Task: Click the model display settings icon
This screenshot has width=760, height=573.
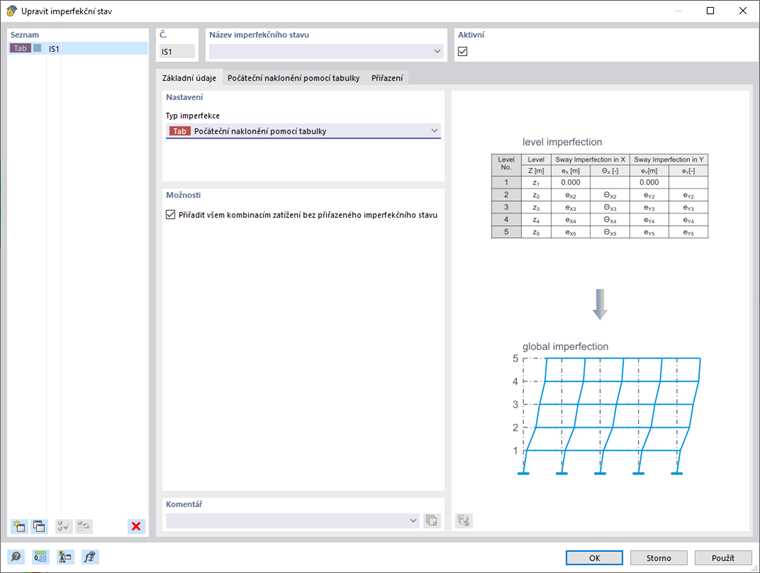Action: [65, 557]
